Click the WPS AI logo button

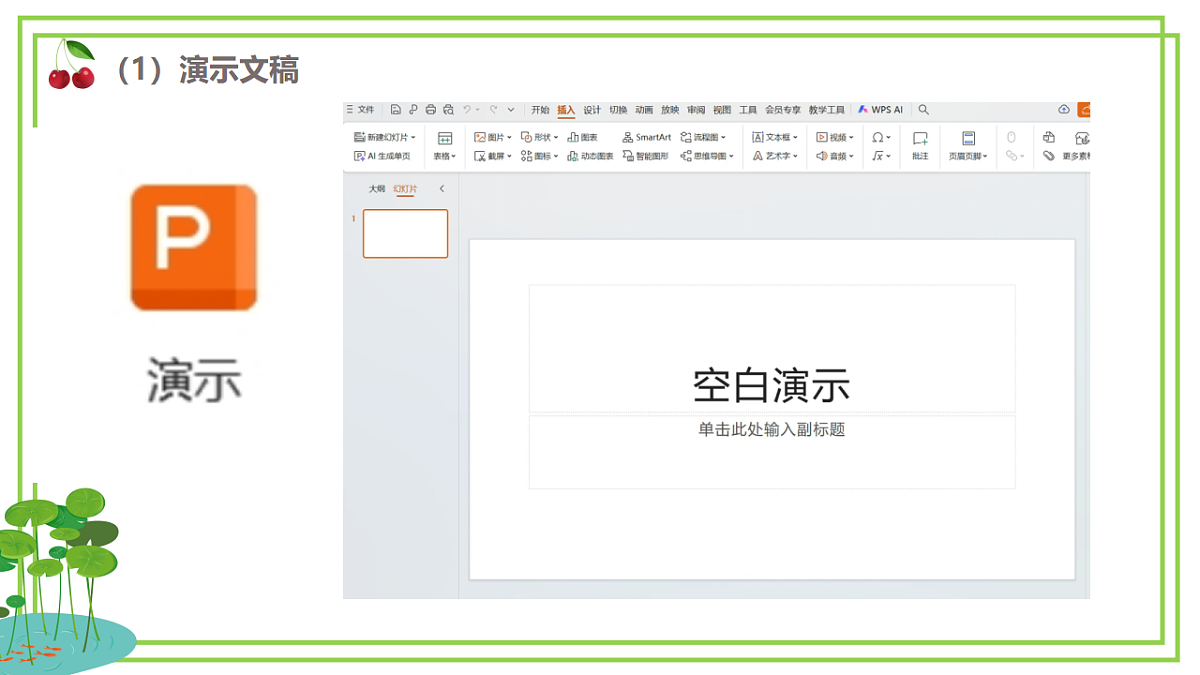pyautogui.click(x=880, y=110)
